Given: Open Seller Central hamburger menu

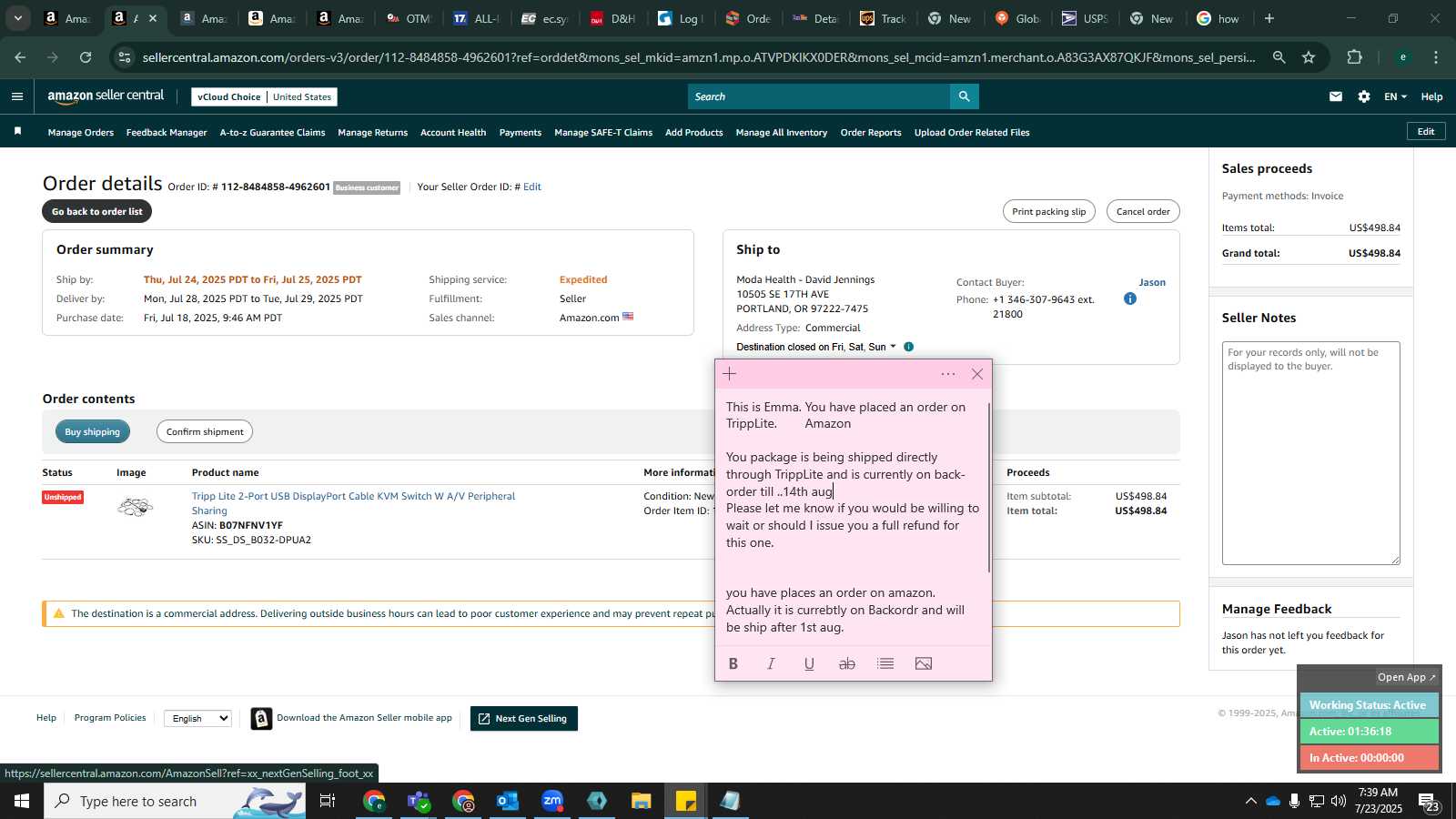Looking at the screenshot, I should click(17, 96).
